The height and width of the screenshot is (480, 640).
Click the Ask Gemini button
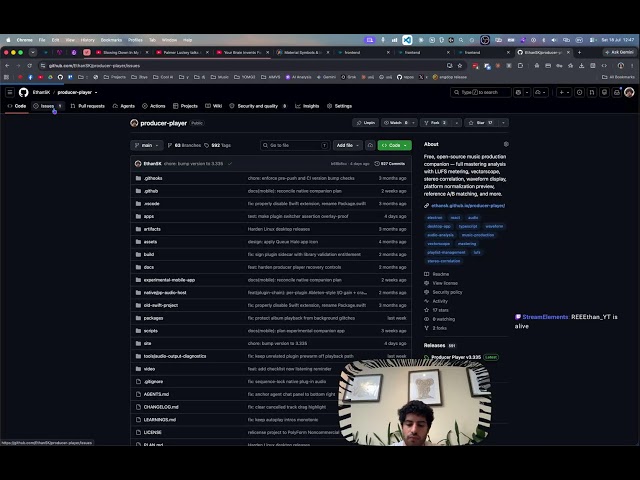pyautogui.click(x=619, y=52)
